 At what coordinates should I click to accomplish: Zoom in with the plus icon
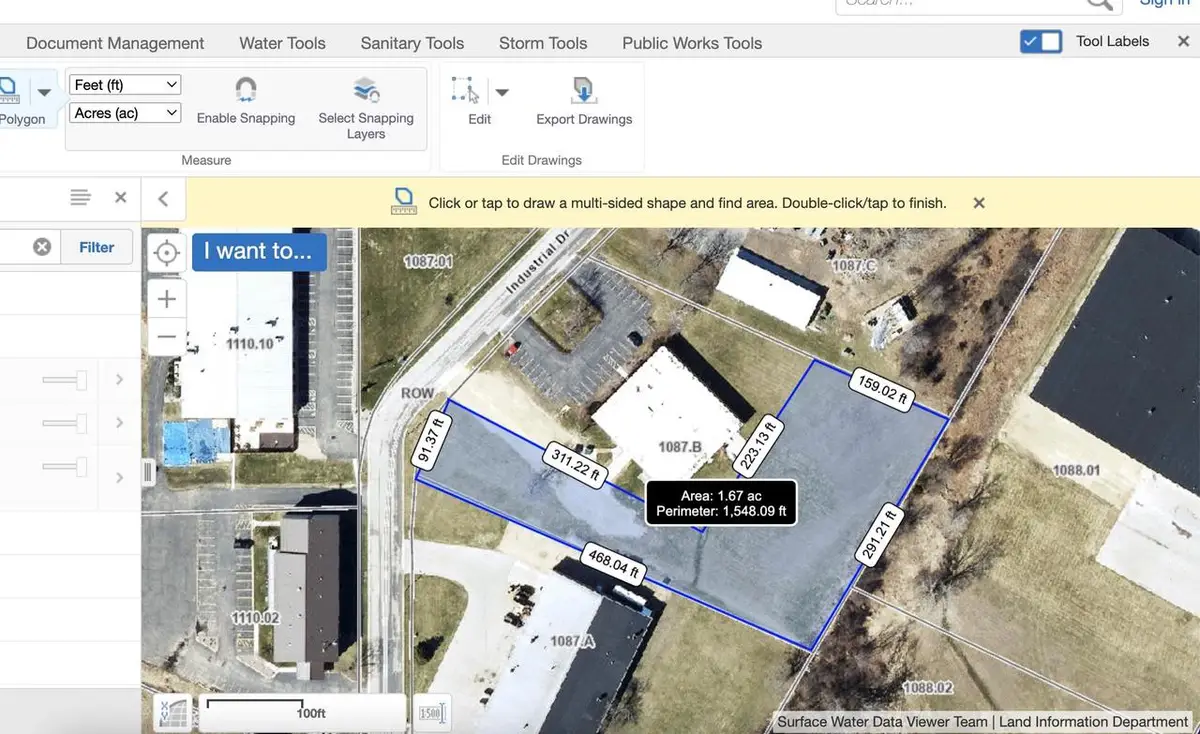pos(166,298)
